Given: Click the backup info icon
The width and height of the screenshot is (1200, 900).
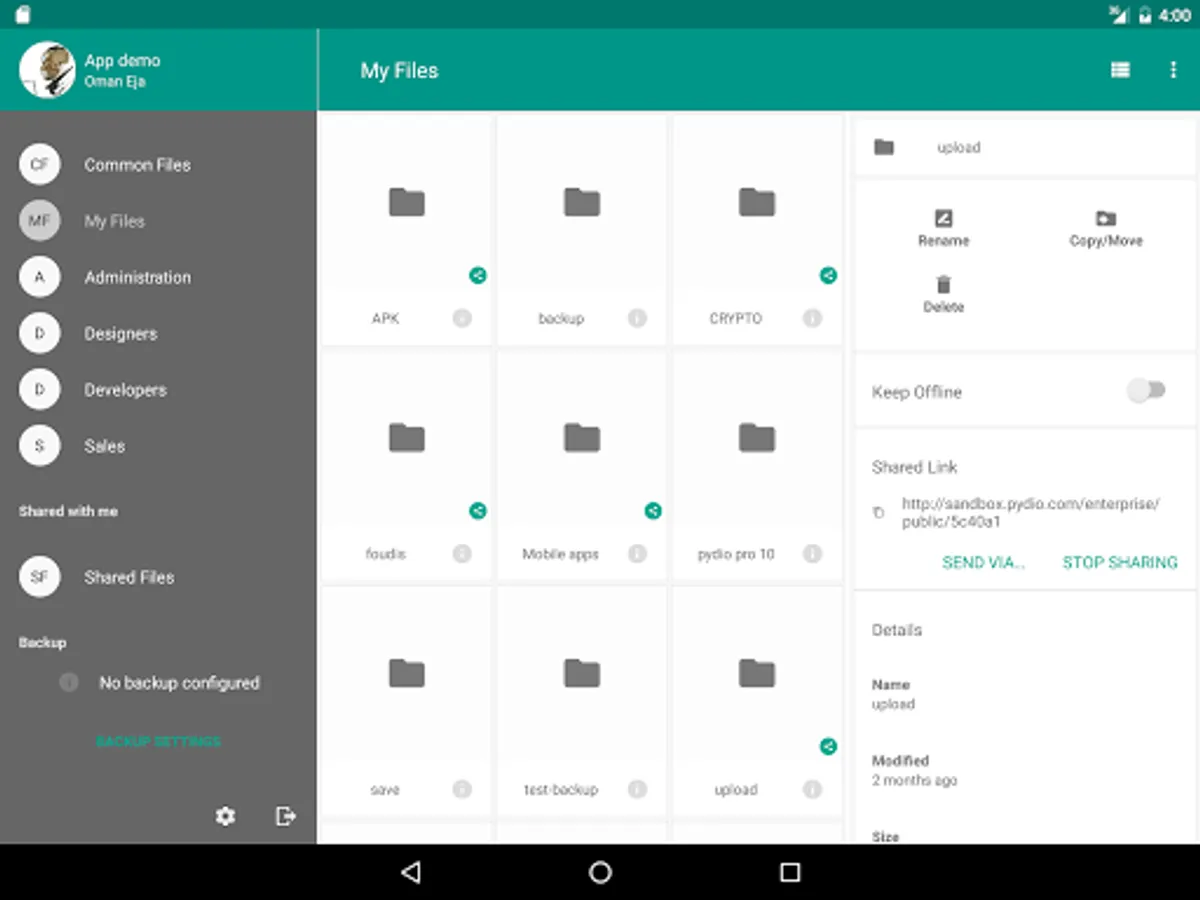Looking at the screenshot, I should tap(69, 683).
